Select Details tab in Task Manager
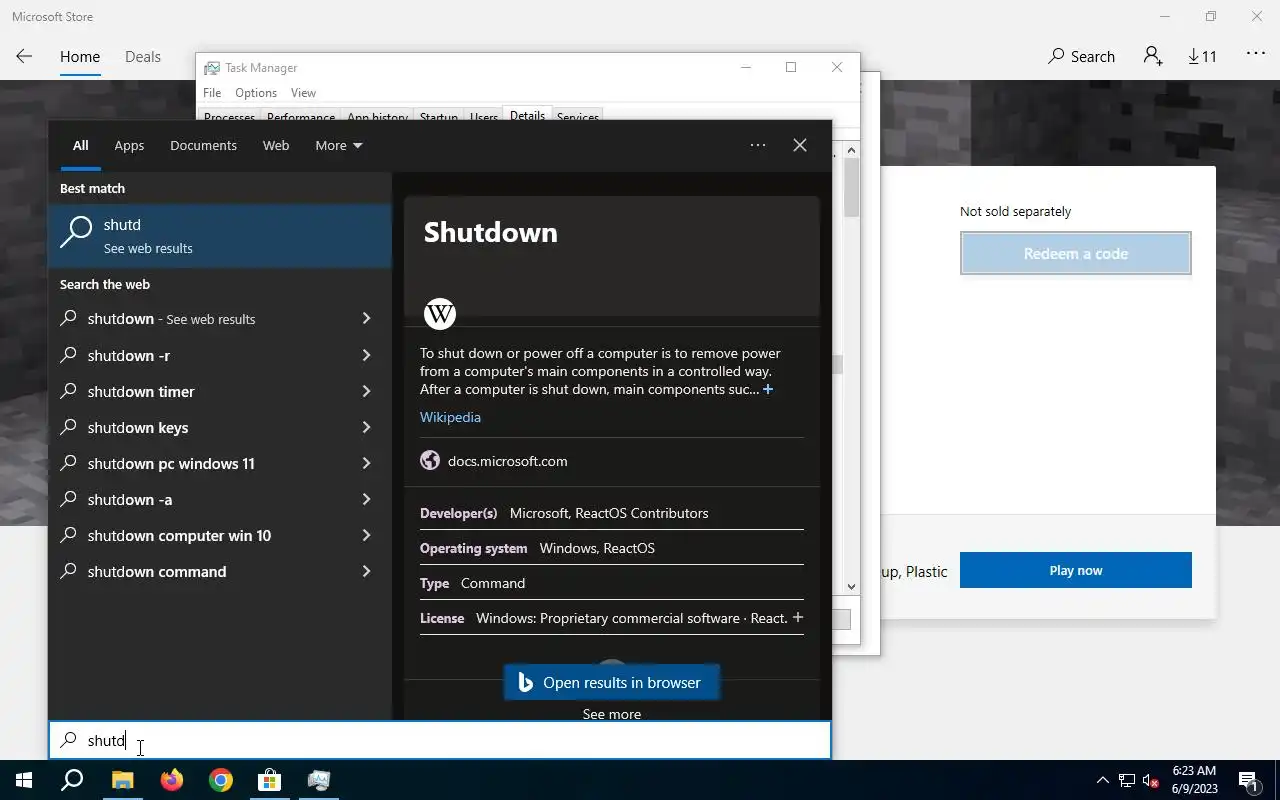 [x=527, y=115]
